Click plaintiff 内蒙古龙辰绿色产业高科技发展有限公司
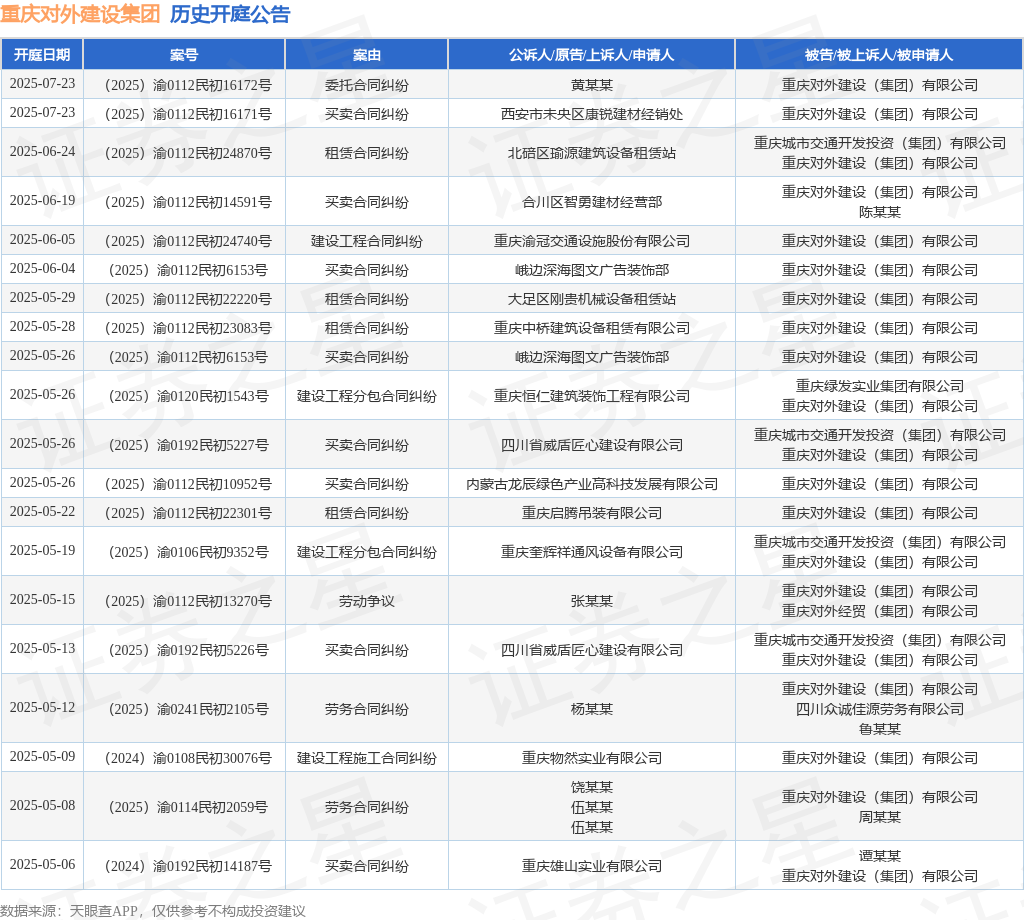Viewport: 1024px width, 920px height. tap(592, 484)
